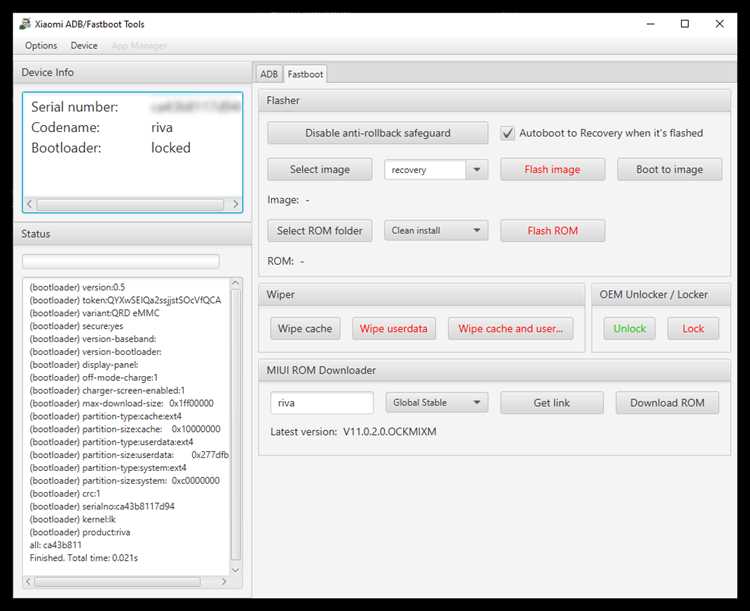
Task: Click Wipe cache and userdata button
Action: coord(510,329)
